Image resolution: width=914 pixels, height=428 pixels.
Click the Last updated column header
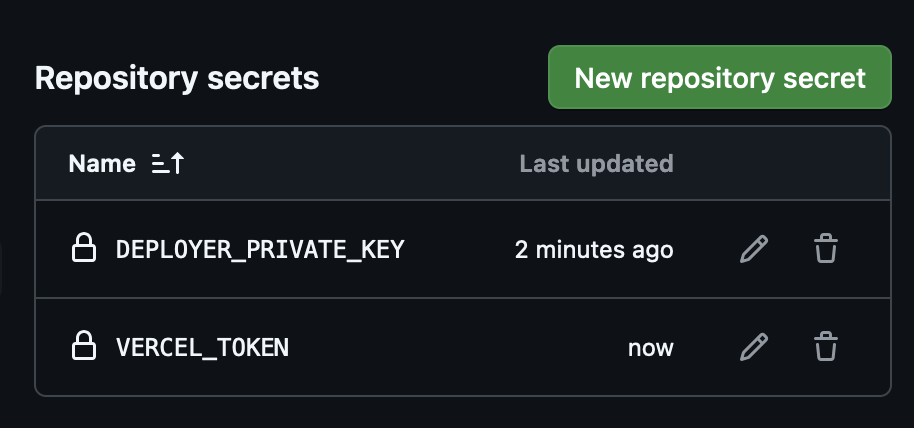pos(596,164)
